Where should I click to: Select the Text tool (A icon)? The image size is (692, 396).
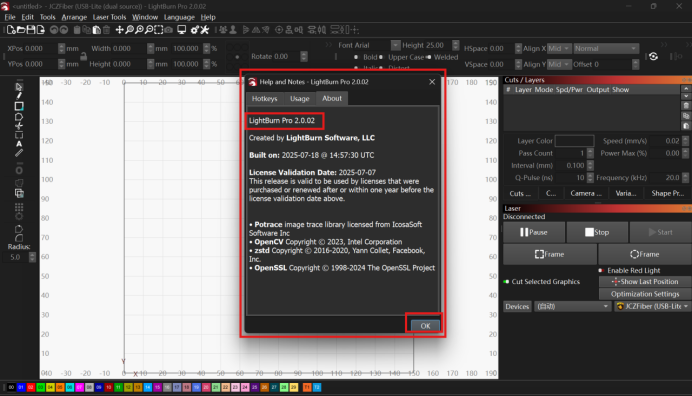(19, 144)
